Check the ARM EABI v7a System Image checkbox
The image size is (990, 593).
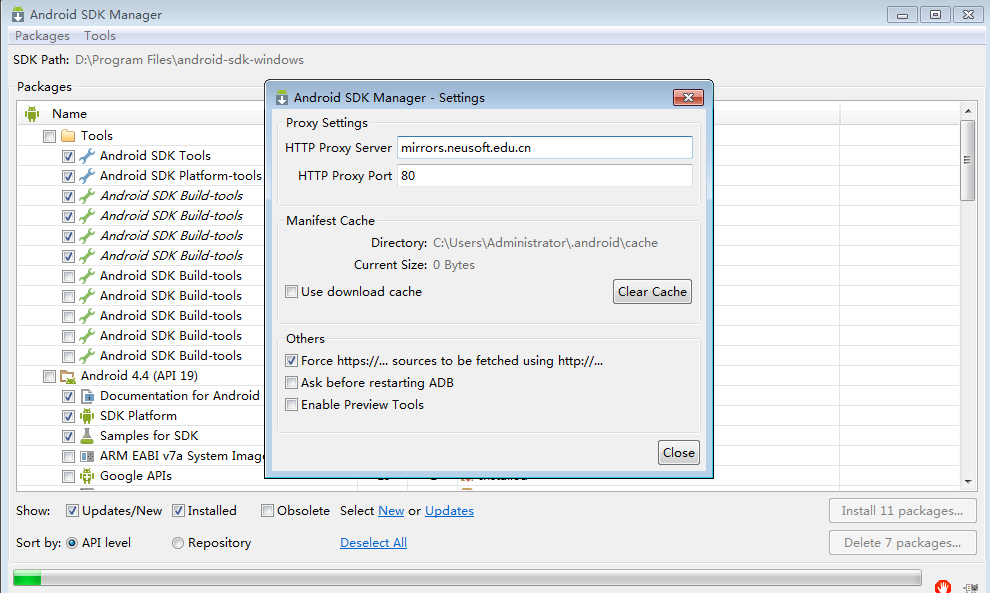pyautogui.click(x=68, y=457)
